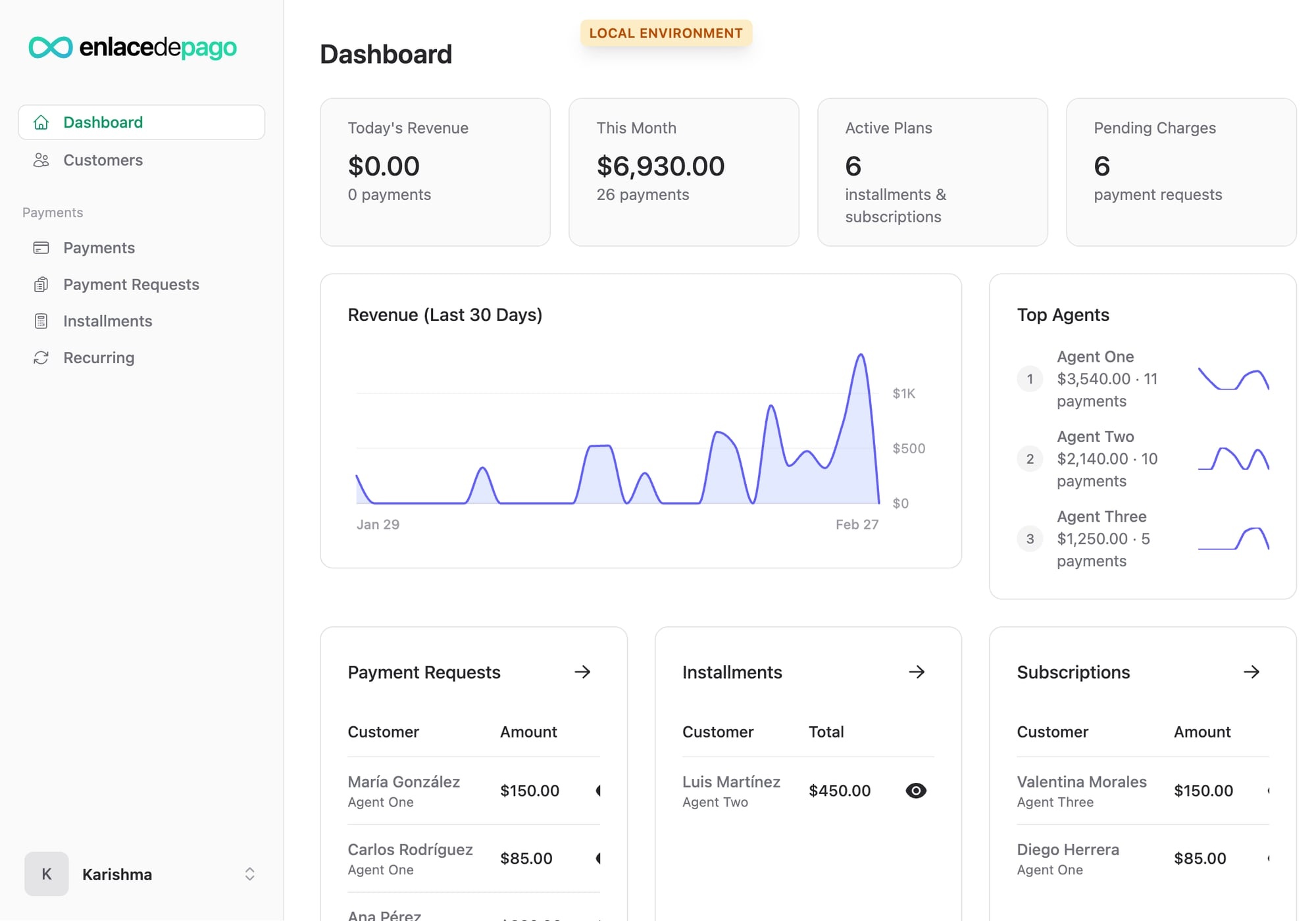This screenshot has width=1316, height=921.
Task: Click Amount column header in Subscriptions
Action: 1202,732
